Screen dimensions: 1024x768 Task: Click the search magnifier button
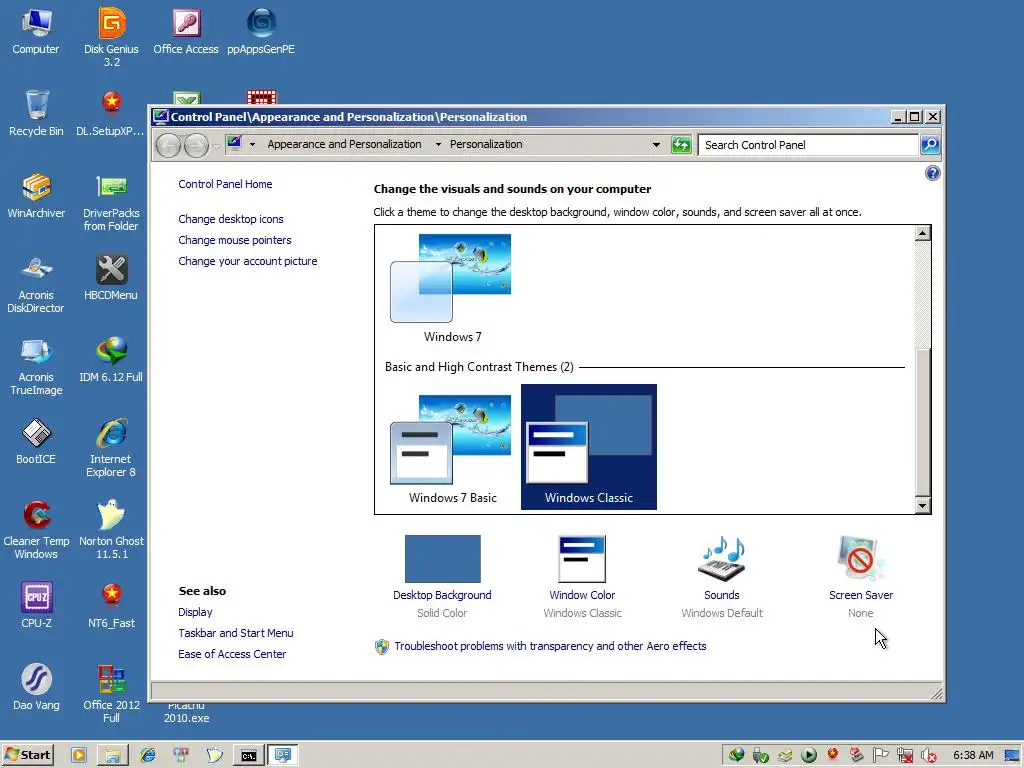(x=930, y=144)
